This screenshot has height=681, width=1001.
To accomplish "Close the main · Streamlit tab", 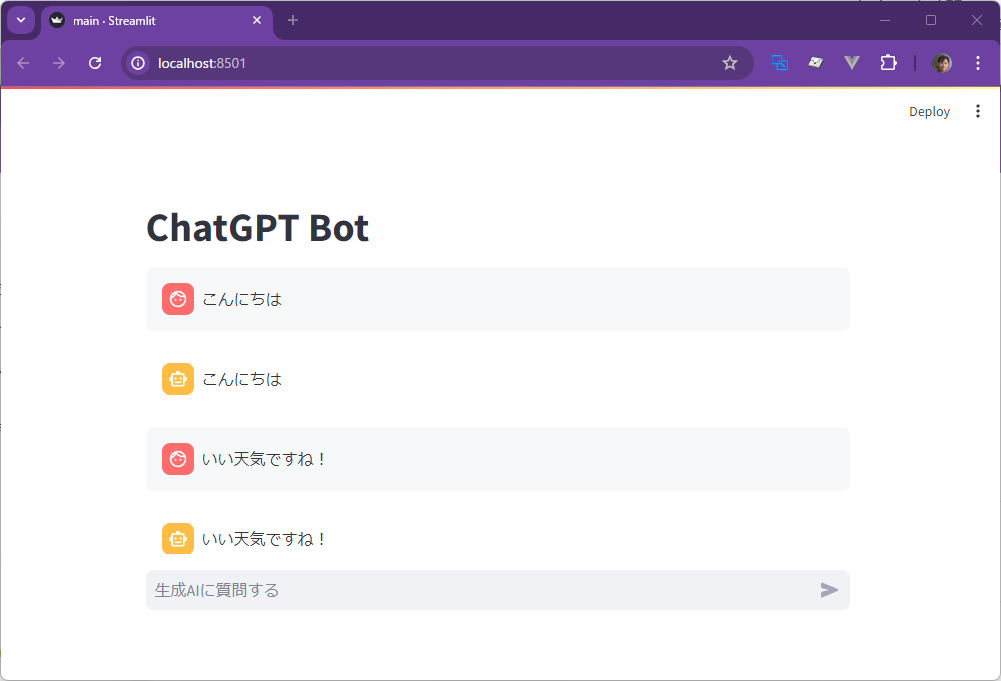I will 257,20.
